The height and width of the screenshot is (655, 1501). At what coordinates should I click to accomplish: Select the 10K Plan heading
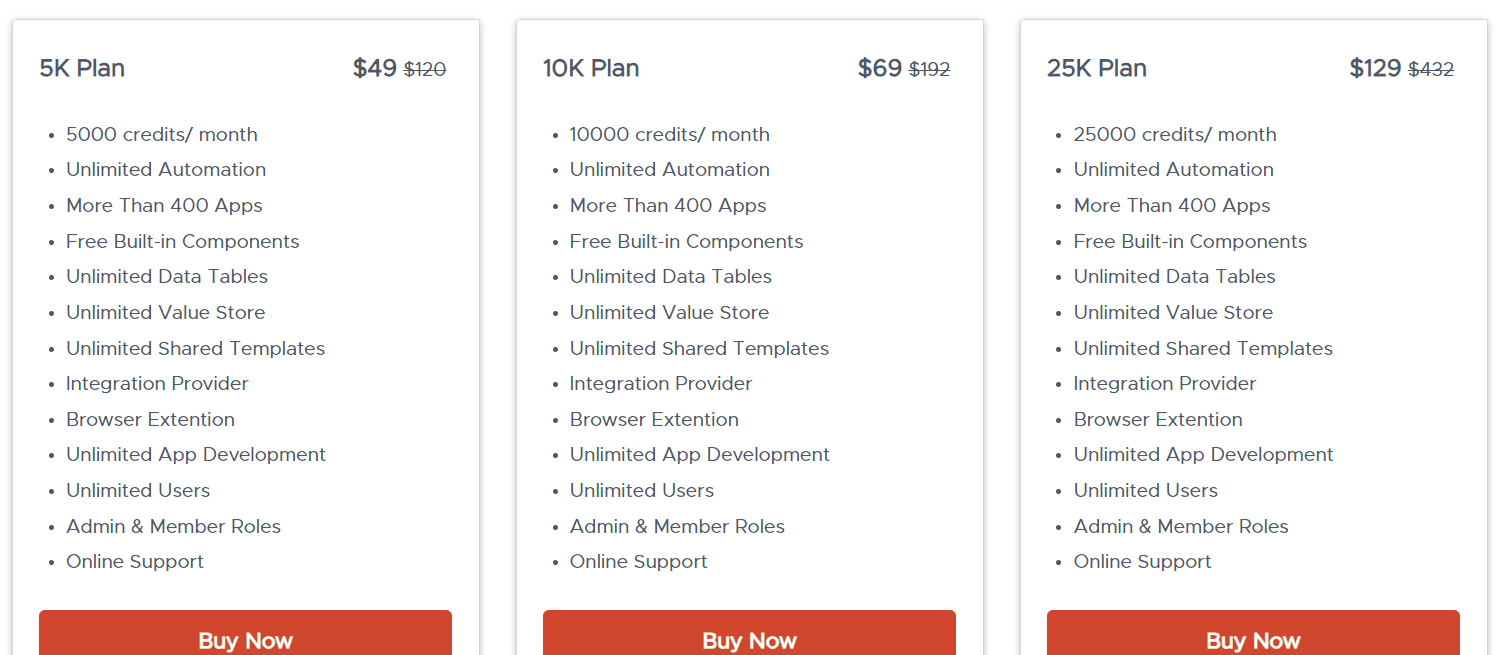[590, 68]
